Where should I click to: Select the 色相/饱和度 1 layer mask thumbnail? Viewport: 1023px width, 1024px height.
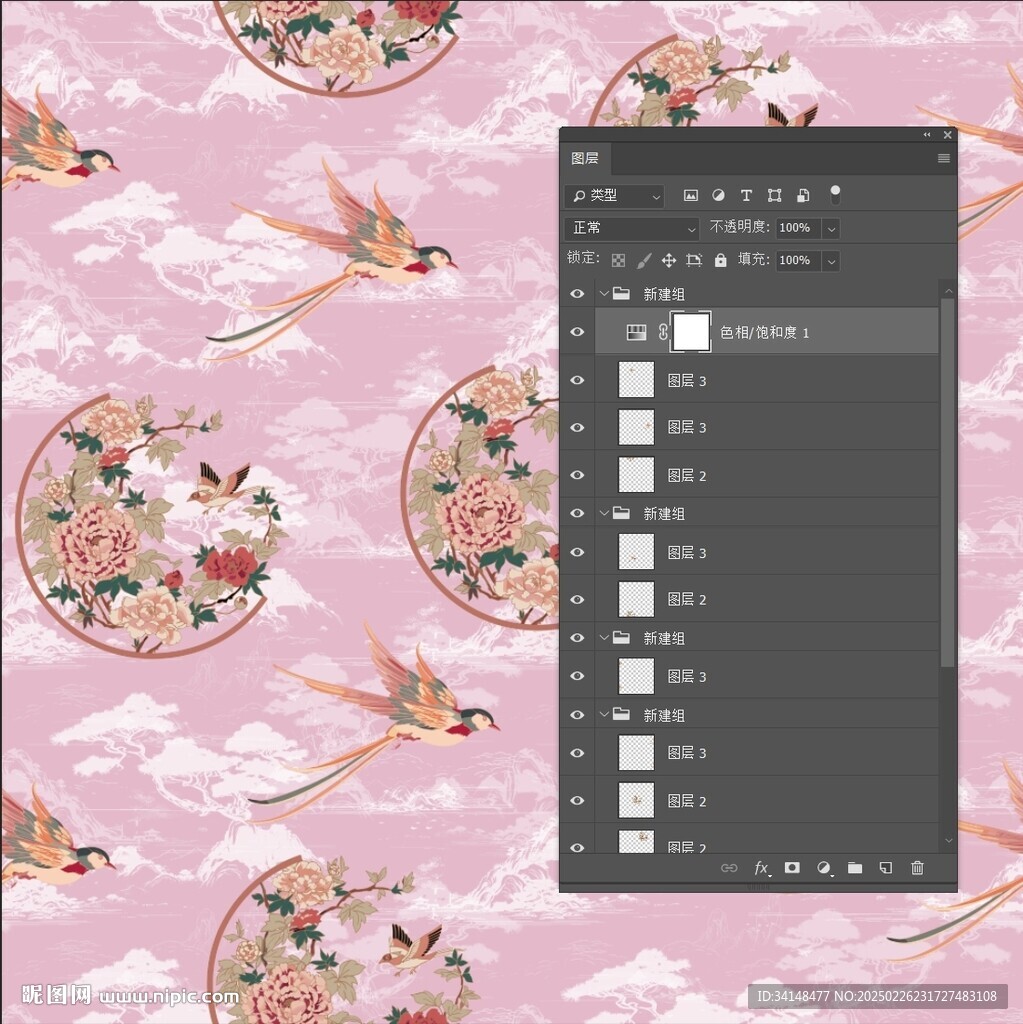coord(690,332)
